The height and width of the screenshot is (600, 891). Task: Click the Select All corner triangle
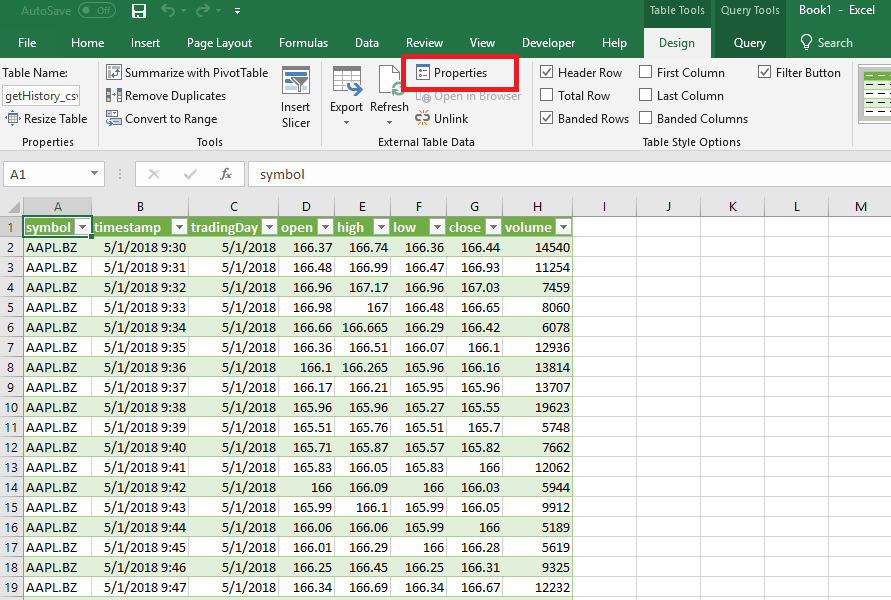[x=13, y=207]
